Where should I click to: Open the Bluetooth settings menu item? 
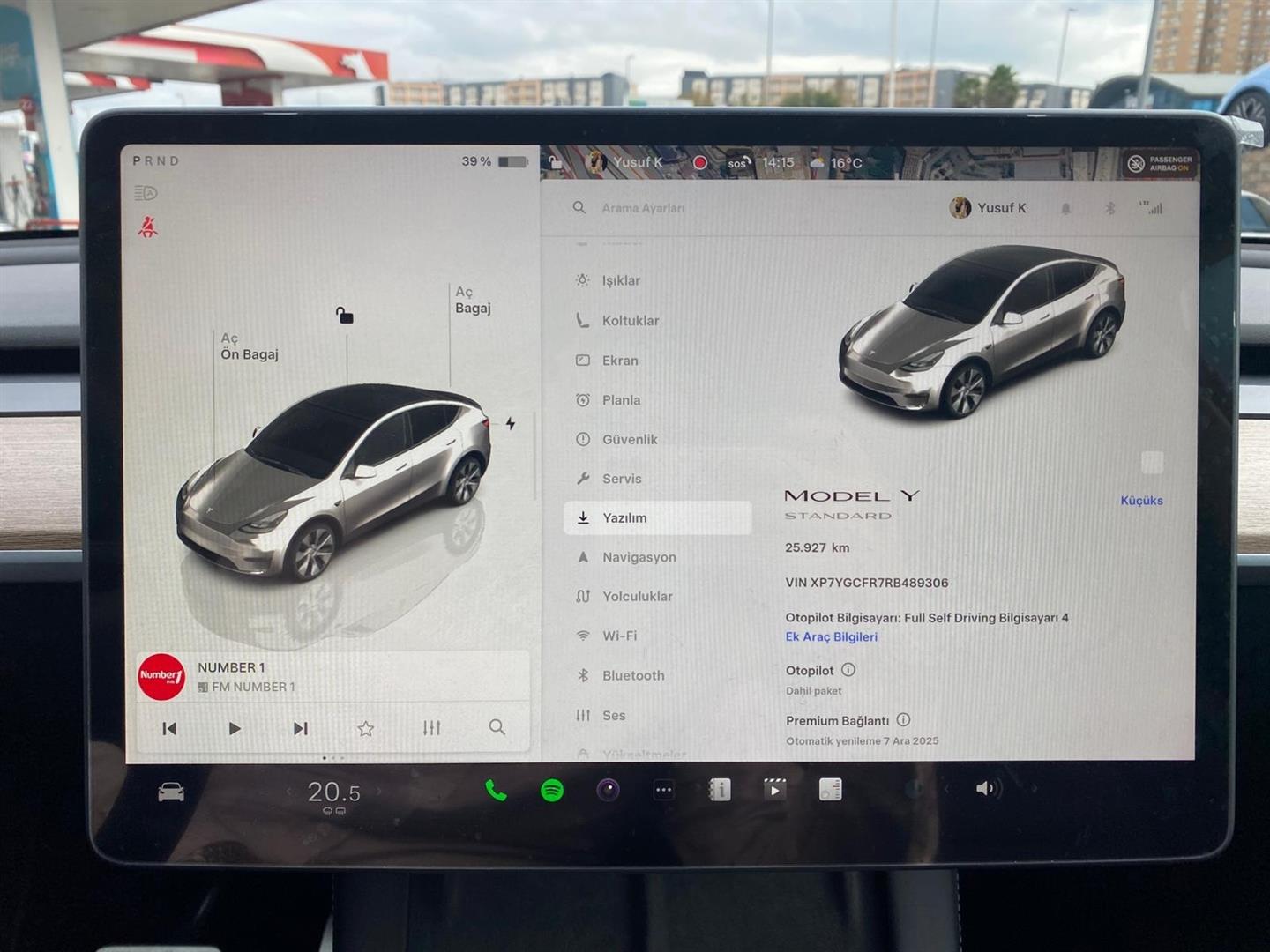[632, 675]
